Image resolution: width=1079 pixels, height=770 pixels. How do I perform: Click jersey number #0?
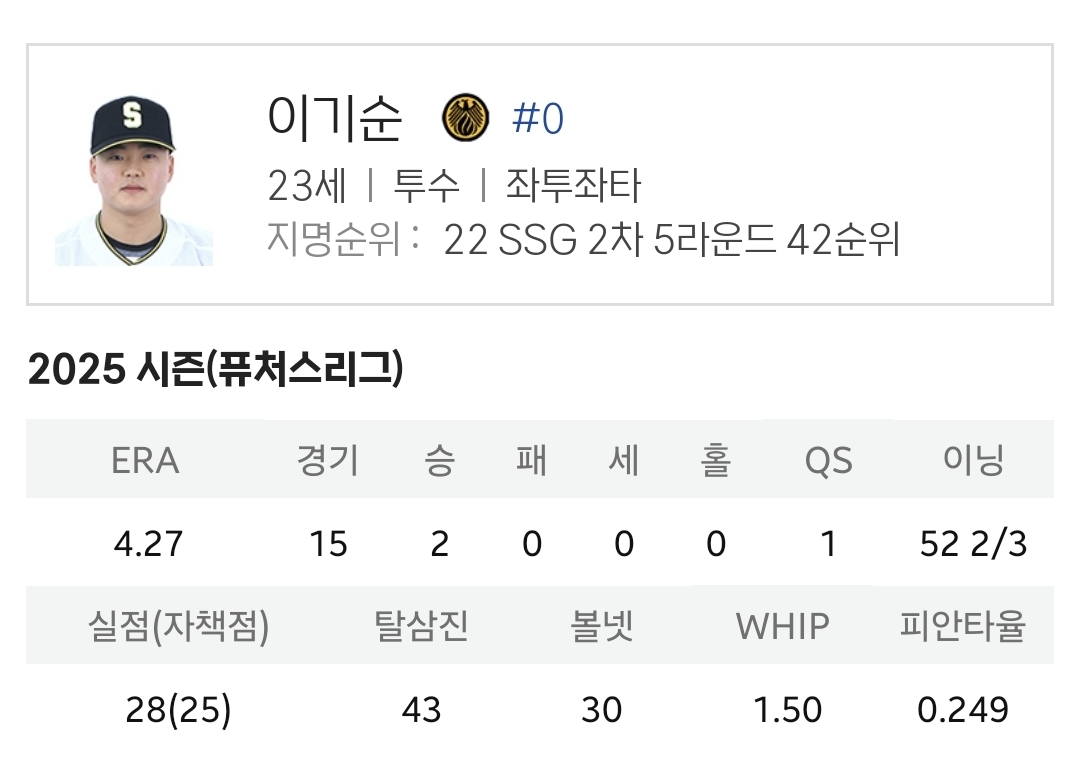pos(538,118)
